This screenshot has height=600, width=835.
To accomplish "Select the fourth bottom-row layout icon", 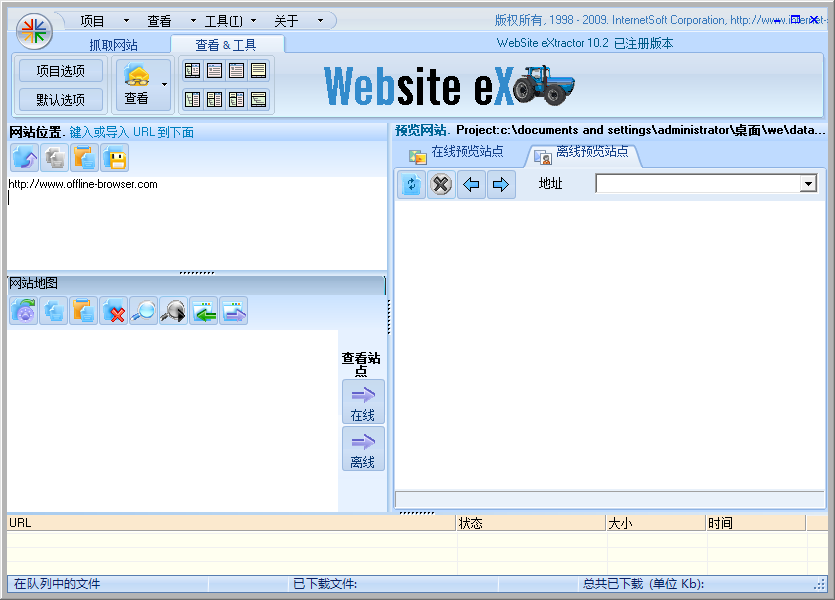I will pos(258,99).
